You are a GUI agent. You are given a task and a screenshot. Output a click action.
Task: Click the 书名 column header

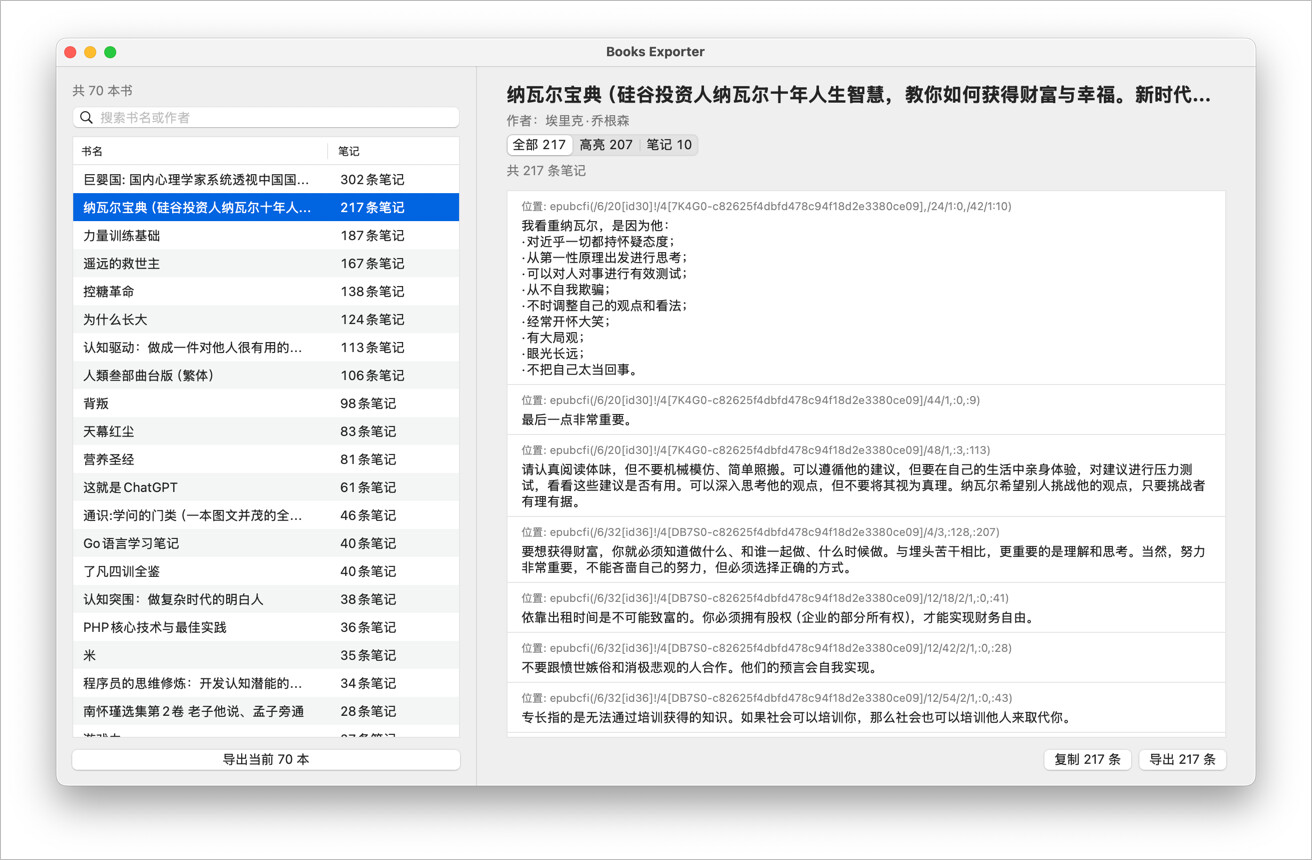200,151
